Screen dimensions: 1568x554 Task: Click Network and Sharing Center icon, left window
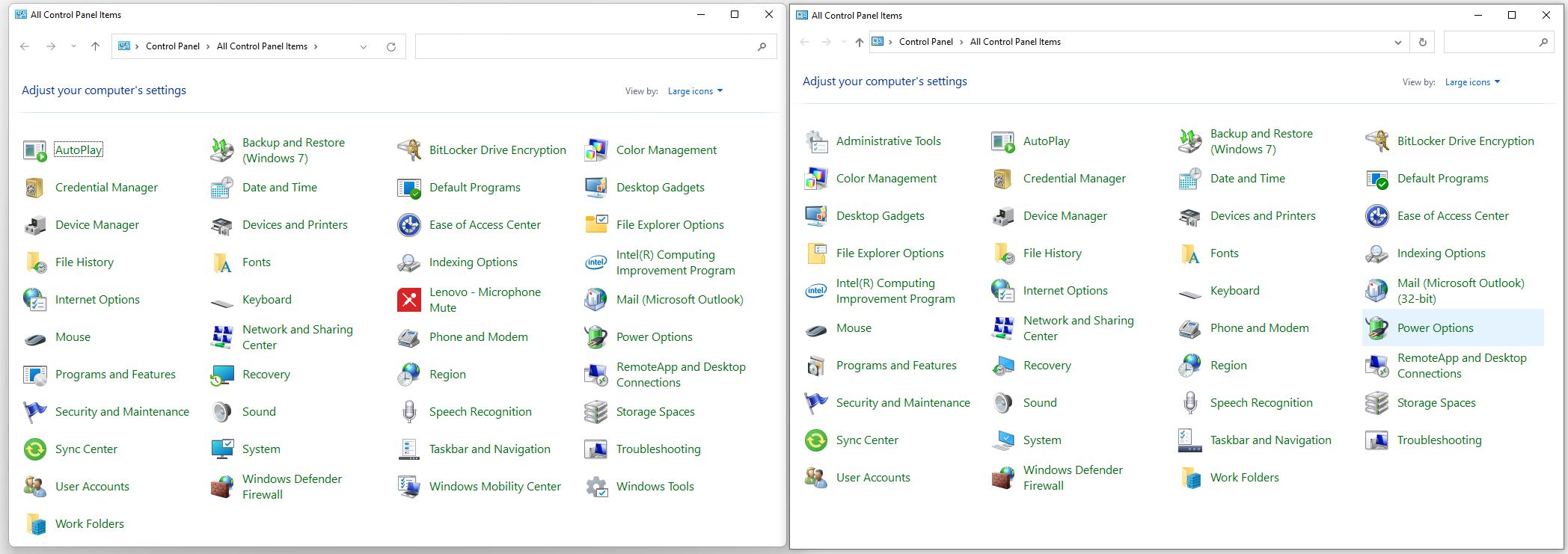tap(222, 337)
